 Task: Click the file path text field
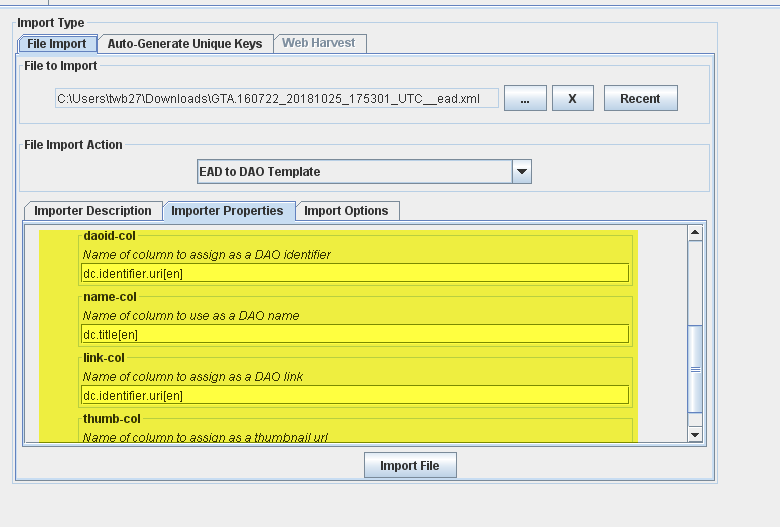click(x=276, y=99)
